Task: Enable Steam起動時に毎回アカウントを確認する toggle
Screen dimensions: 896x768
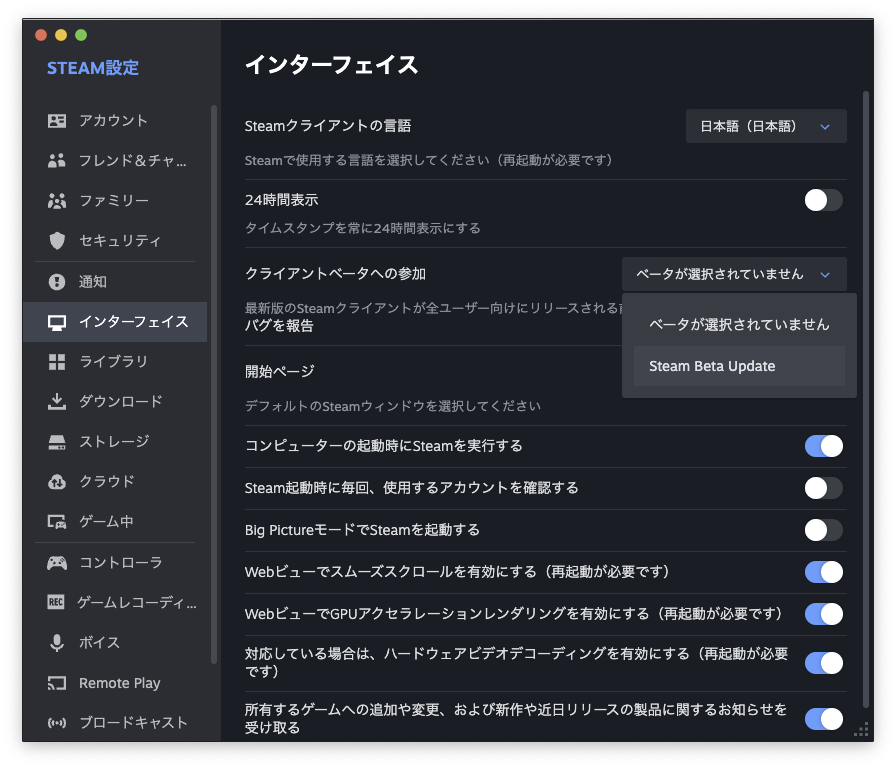Action: pos(823,488)
